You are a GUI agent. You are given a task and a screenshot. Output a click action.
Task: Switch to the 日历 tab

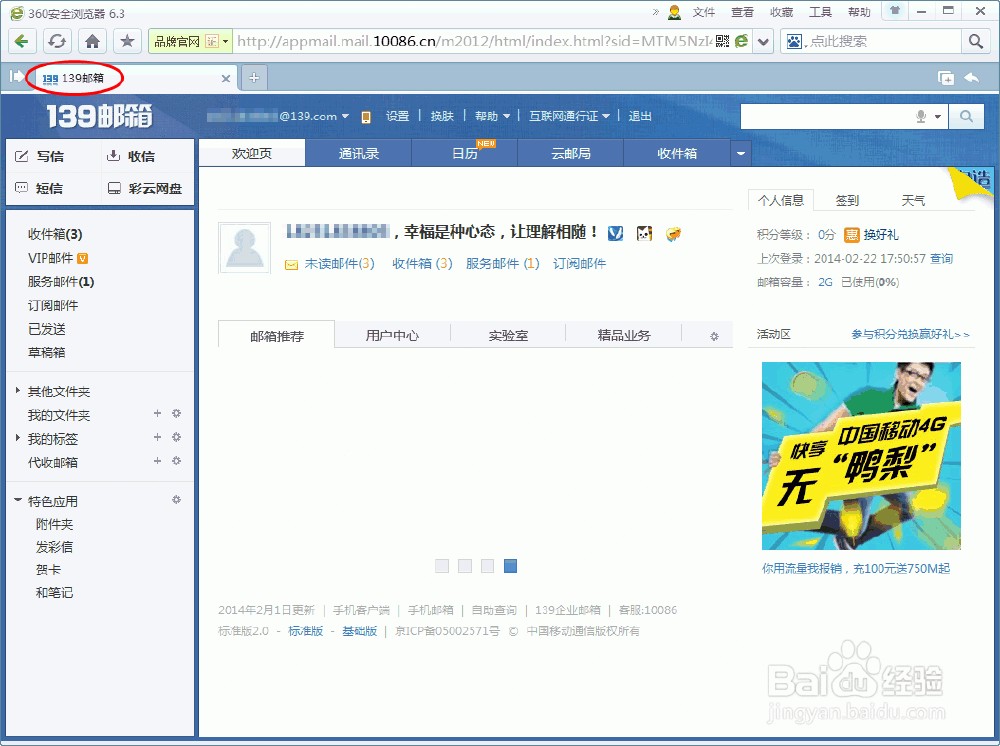coord(465,154)
